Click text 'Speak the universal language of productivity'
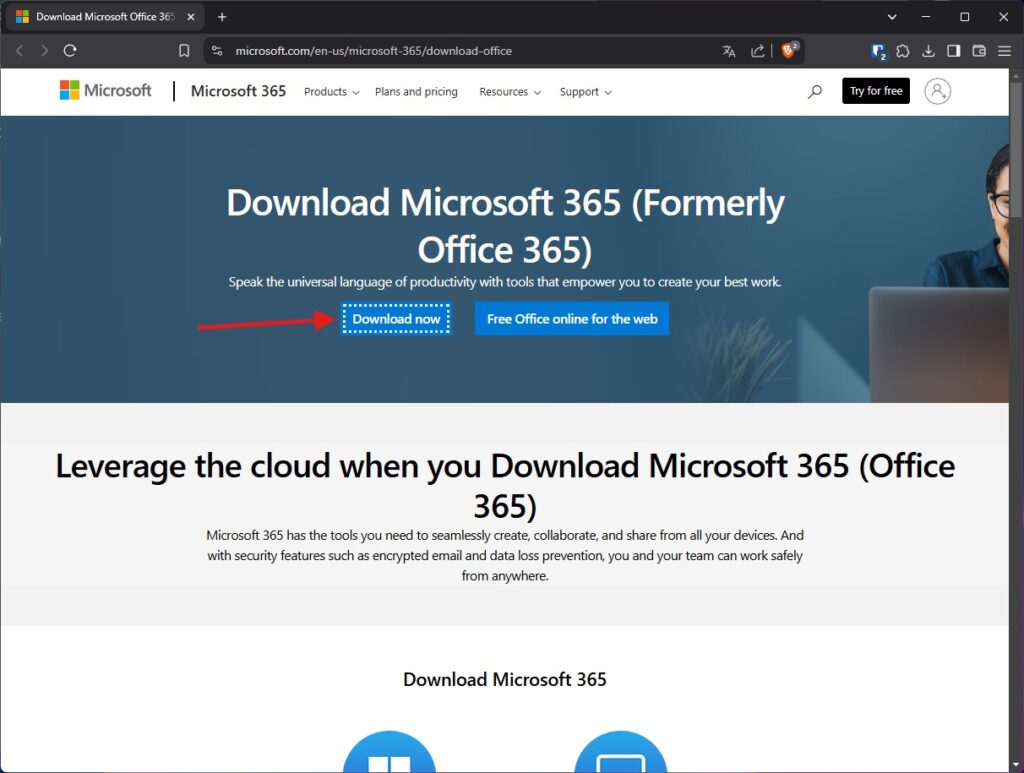Screen dimensions: 1024x773 (x=505, y=282)
